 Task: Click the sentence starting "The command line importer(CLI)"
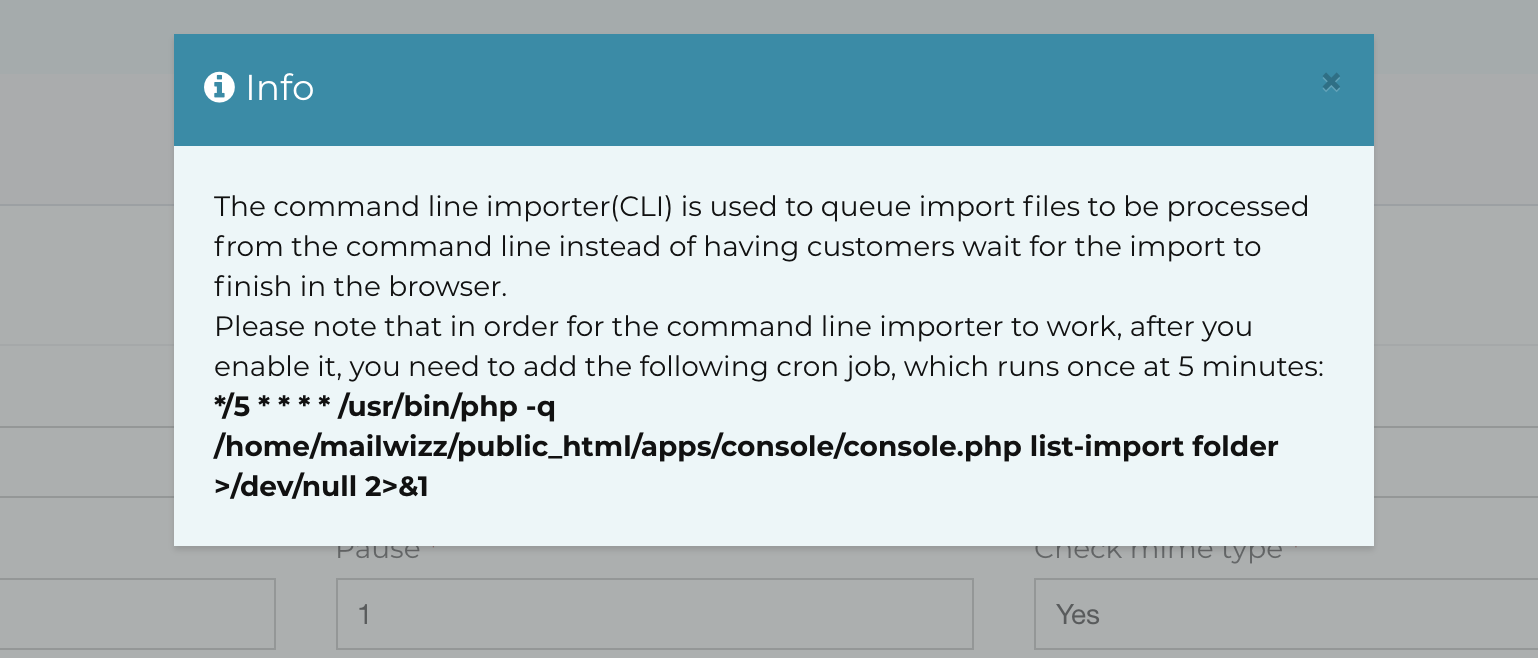[761, 246]
